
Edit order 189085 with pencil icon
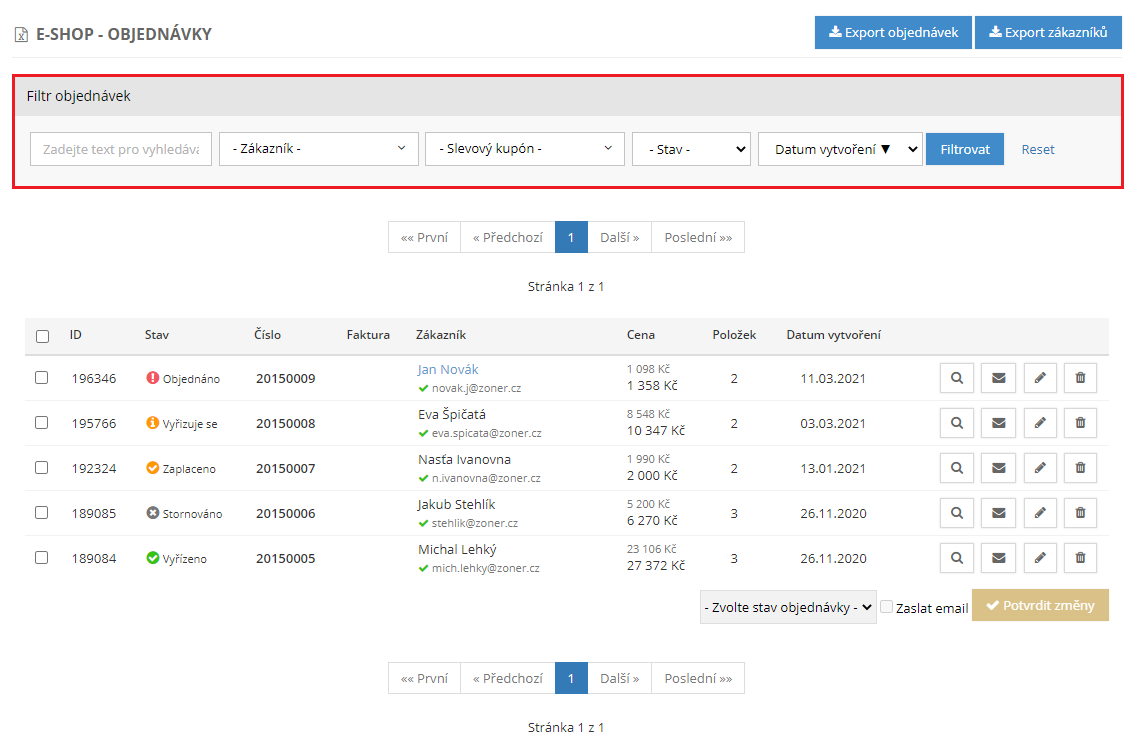coord(1040,513)
